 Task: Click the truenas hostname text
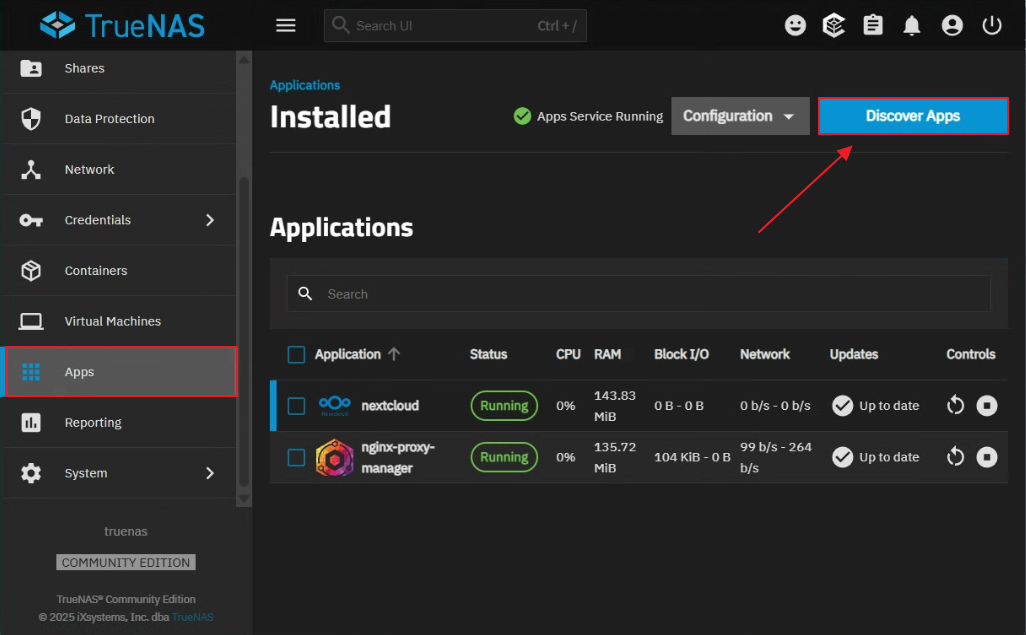click(x=126, y=532)
